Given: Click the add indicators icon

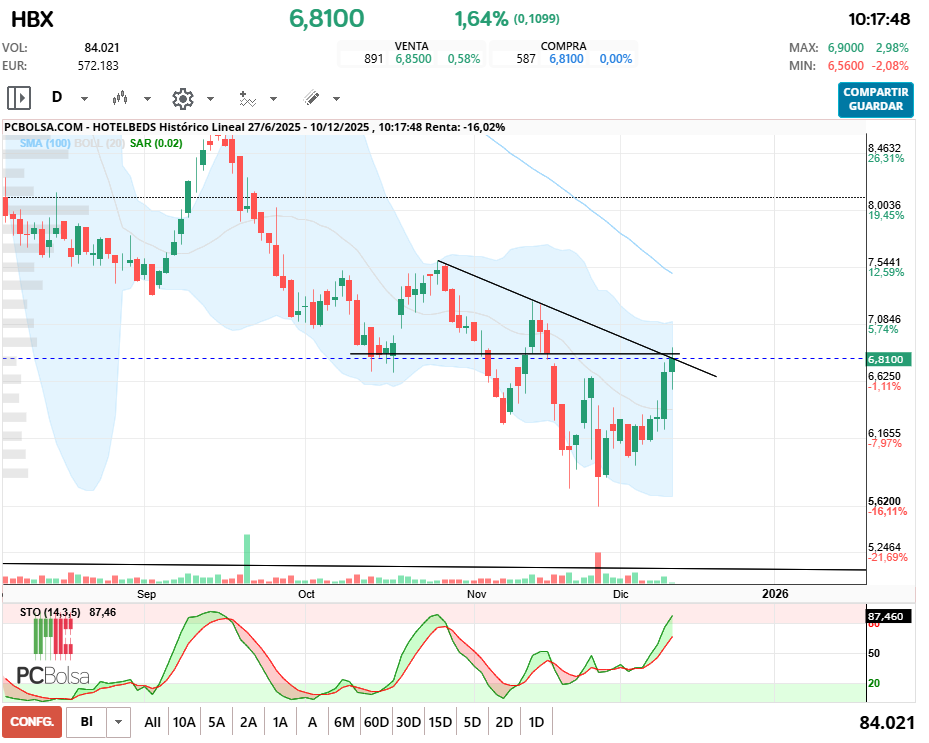Looking at the screenshot, I should point(247,98).
